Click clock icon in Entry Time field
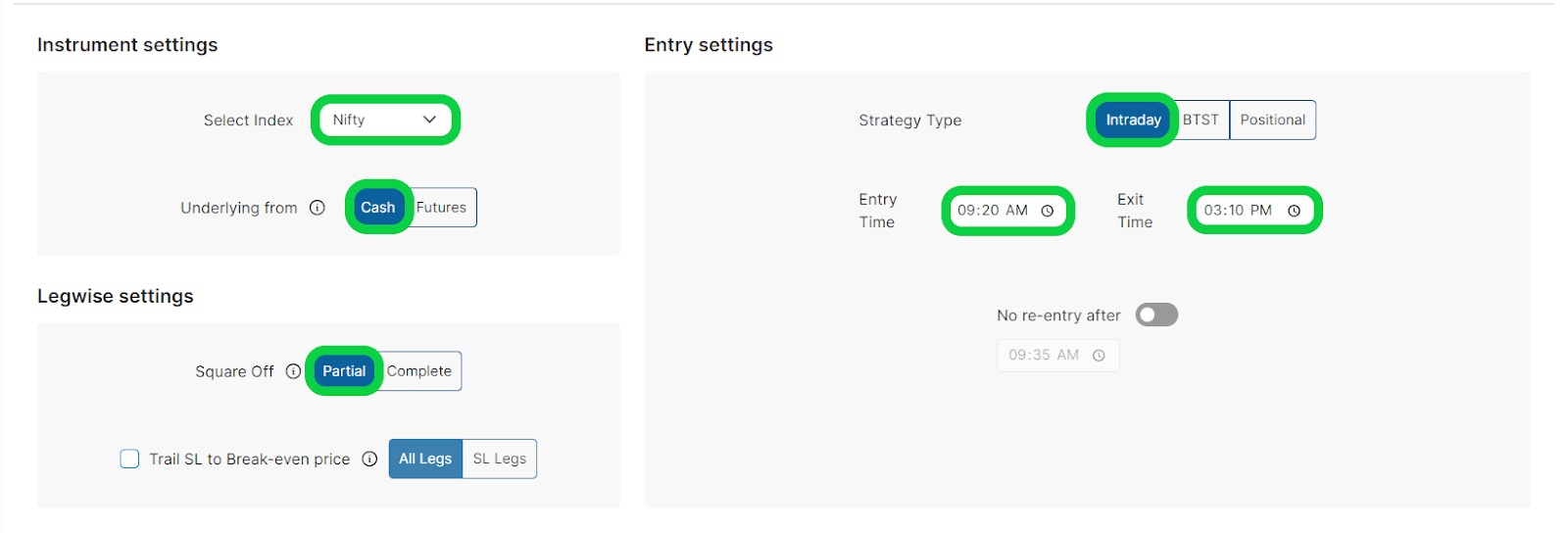The height and width of the screenshot is (533, 1568). [1048, 211]
